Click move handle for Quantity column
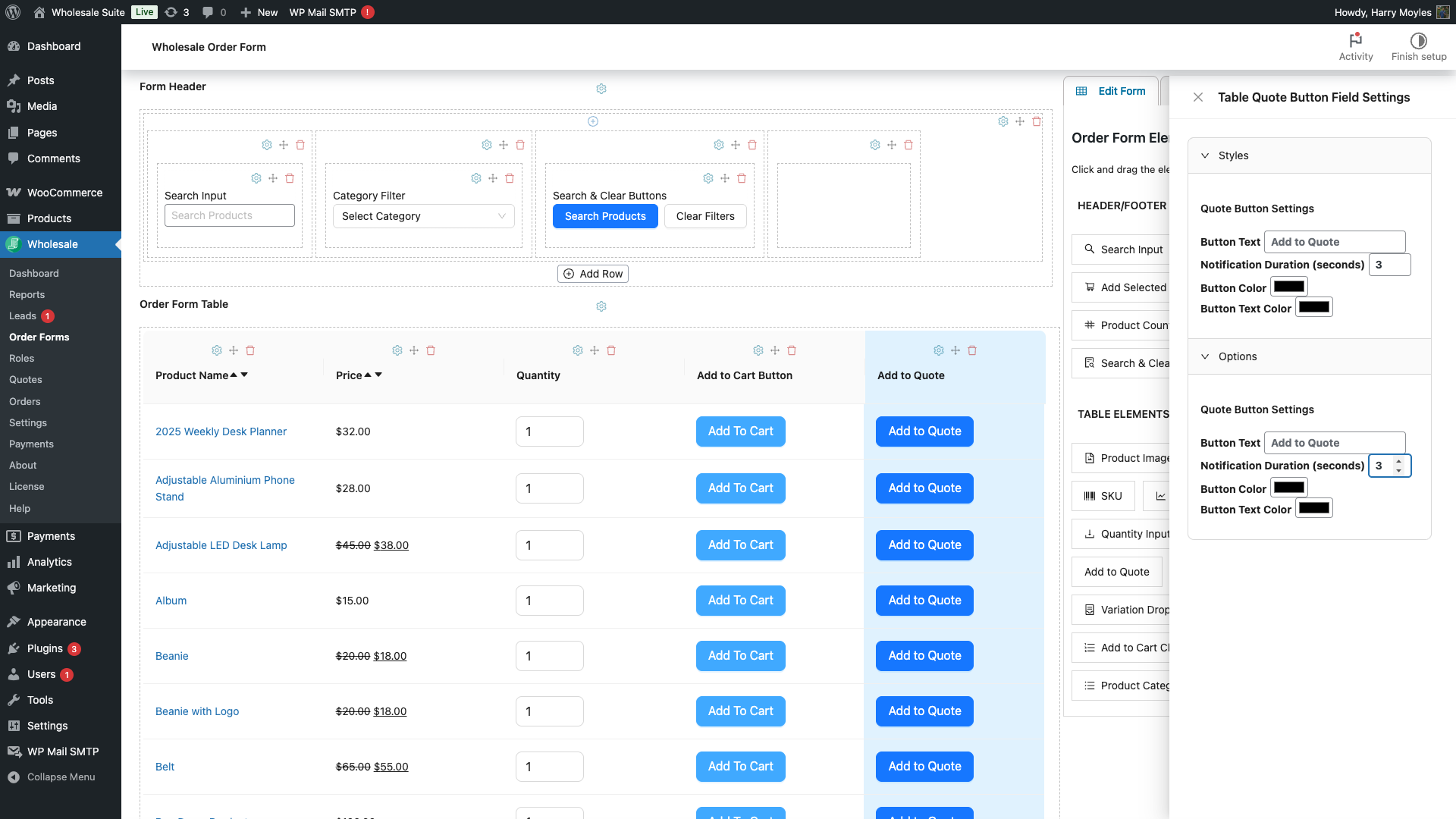This screenshot has height=819, width=1456. coord(595,350)
